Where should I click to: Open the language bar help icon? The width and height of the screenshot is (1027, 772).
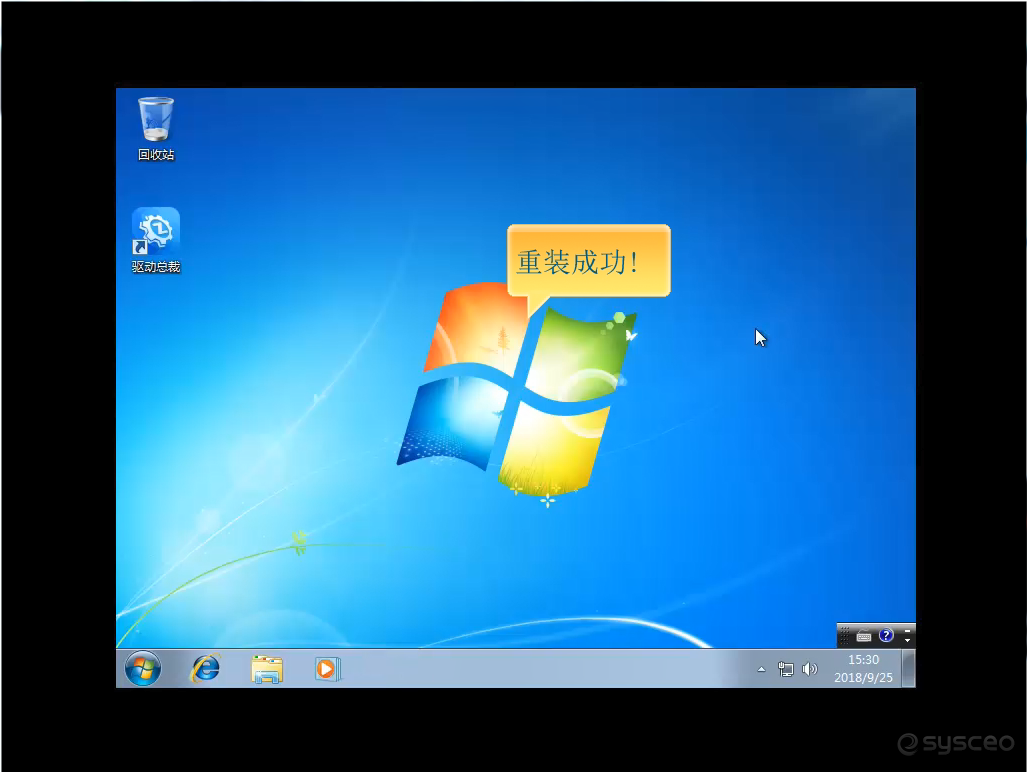click(x=886, y=635)
